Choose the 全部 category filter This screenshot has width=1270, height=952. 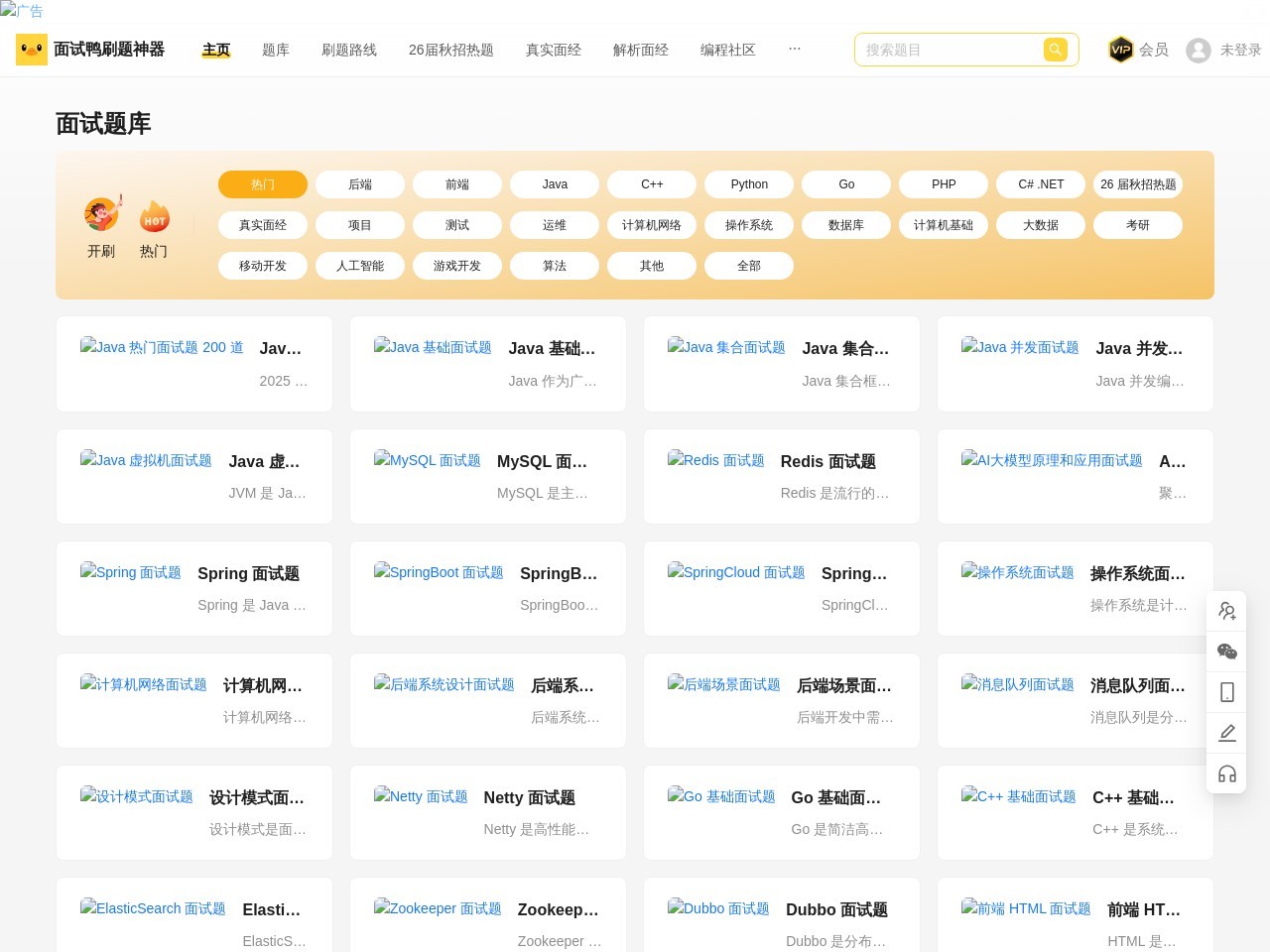749,266
